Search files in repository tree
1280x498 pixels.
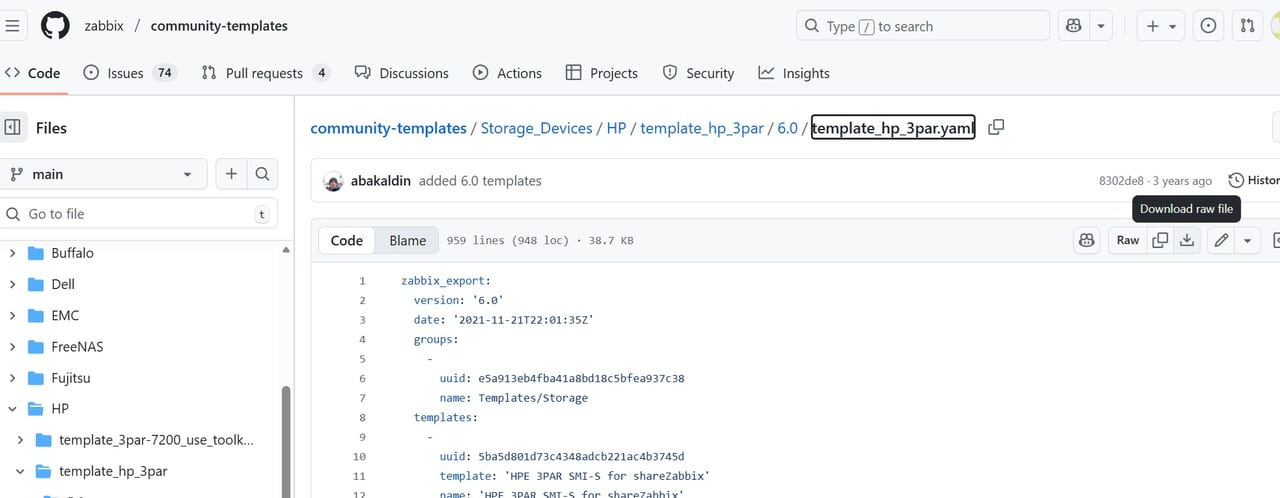(x=262, y=174)
